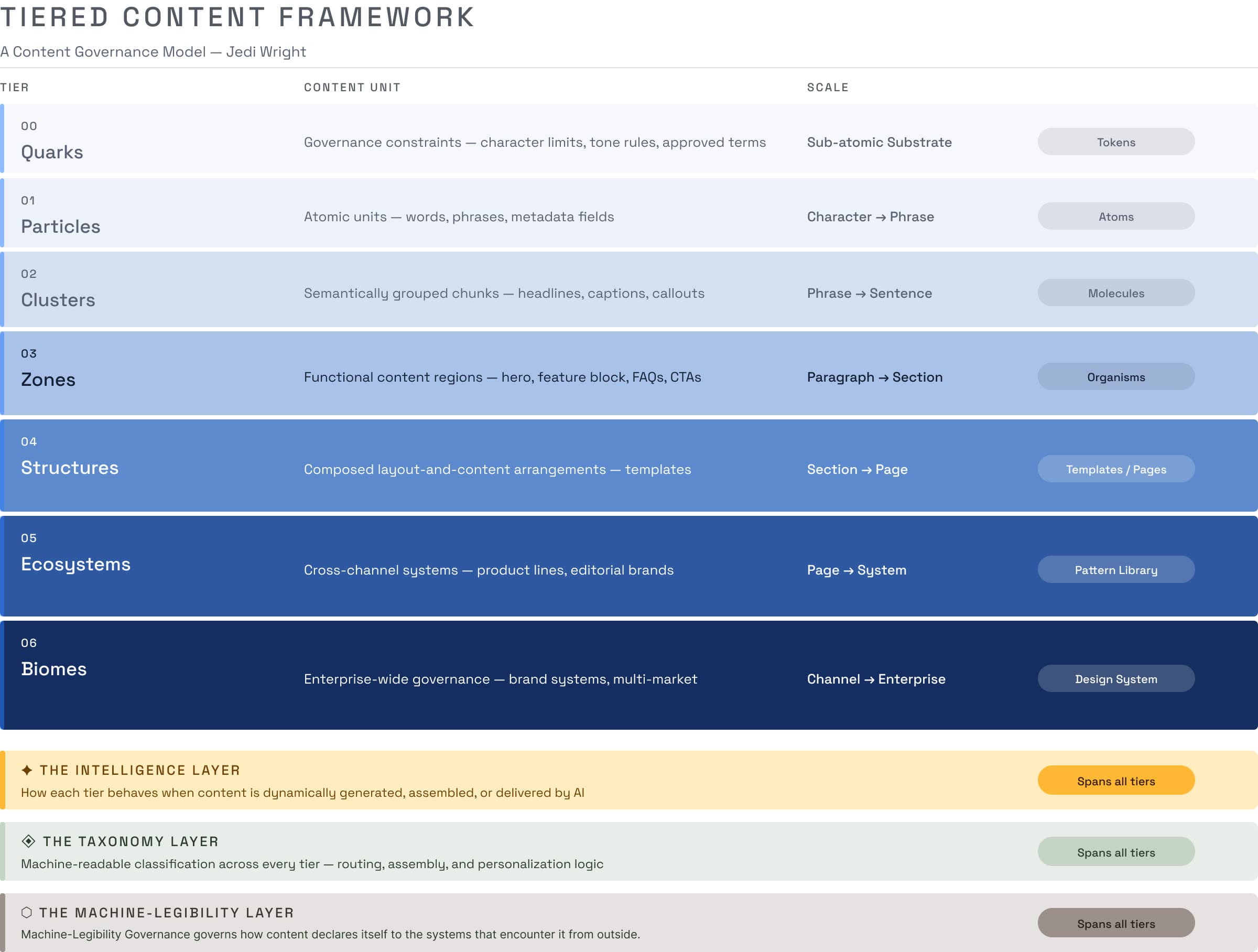Click the Intelligence Layer sparkle icon
The width and height of the screenshot is (1258, 952).
tap(27, 770)
